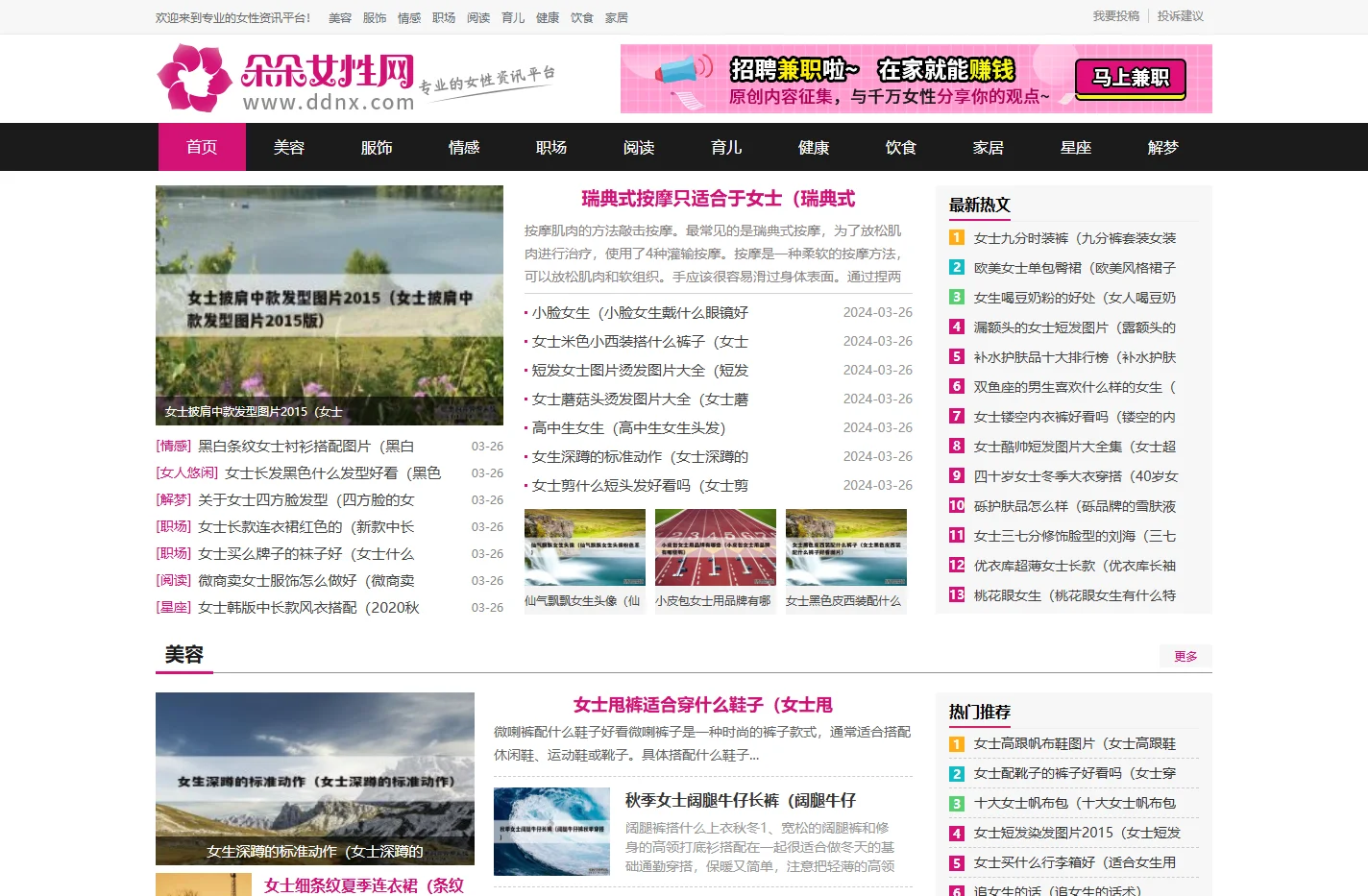Viewport: 1368px width, 896px height.
Task: Open 关于女士四方脸发型 article
Action: tap(305, 499)
